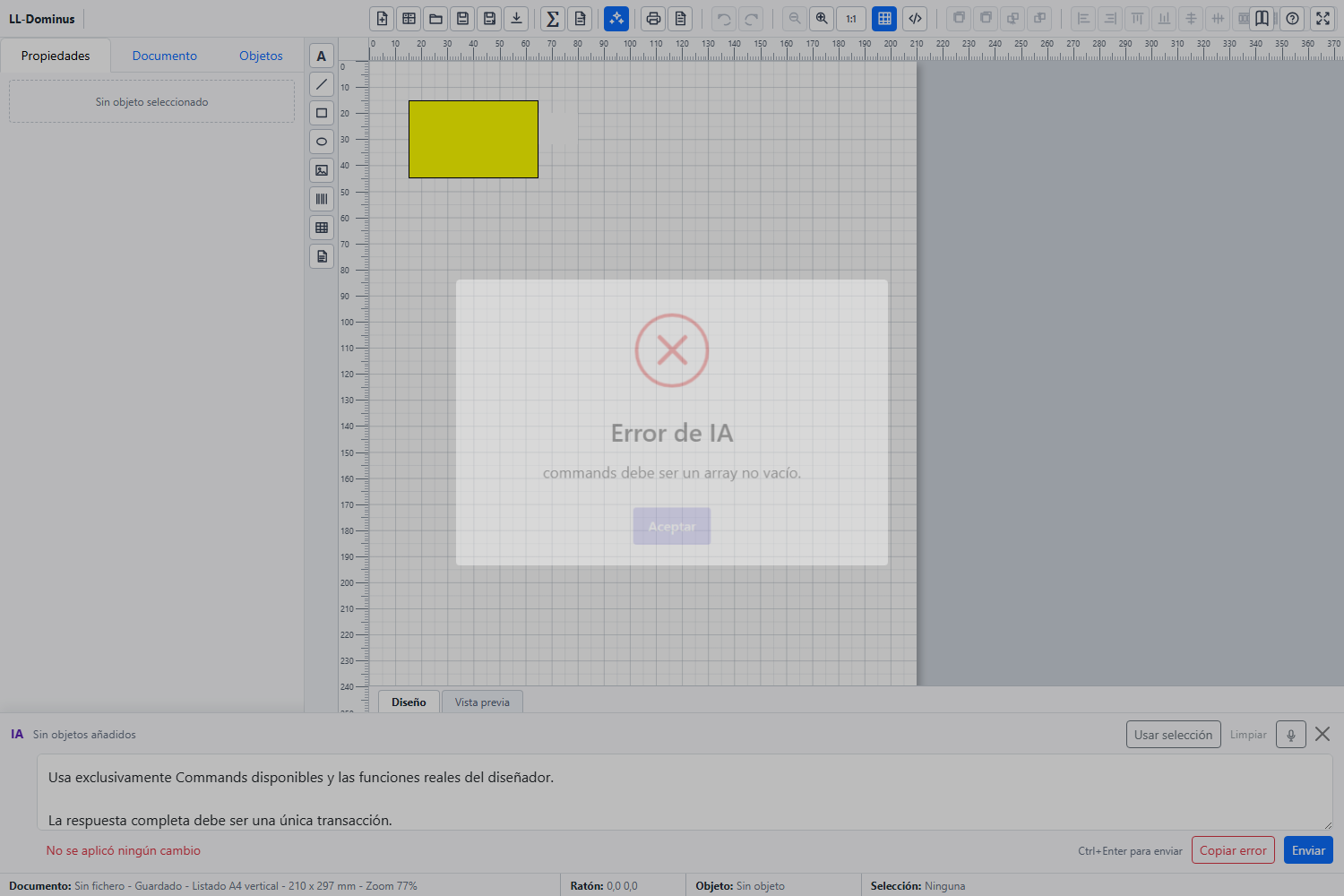Select the document tool at sidebar bottom

point(322,256)
